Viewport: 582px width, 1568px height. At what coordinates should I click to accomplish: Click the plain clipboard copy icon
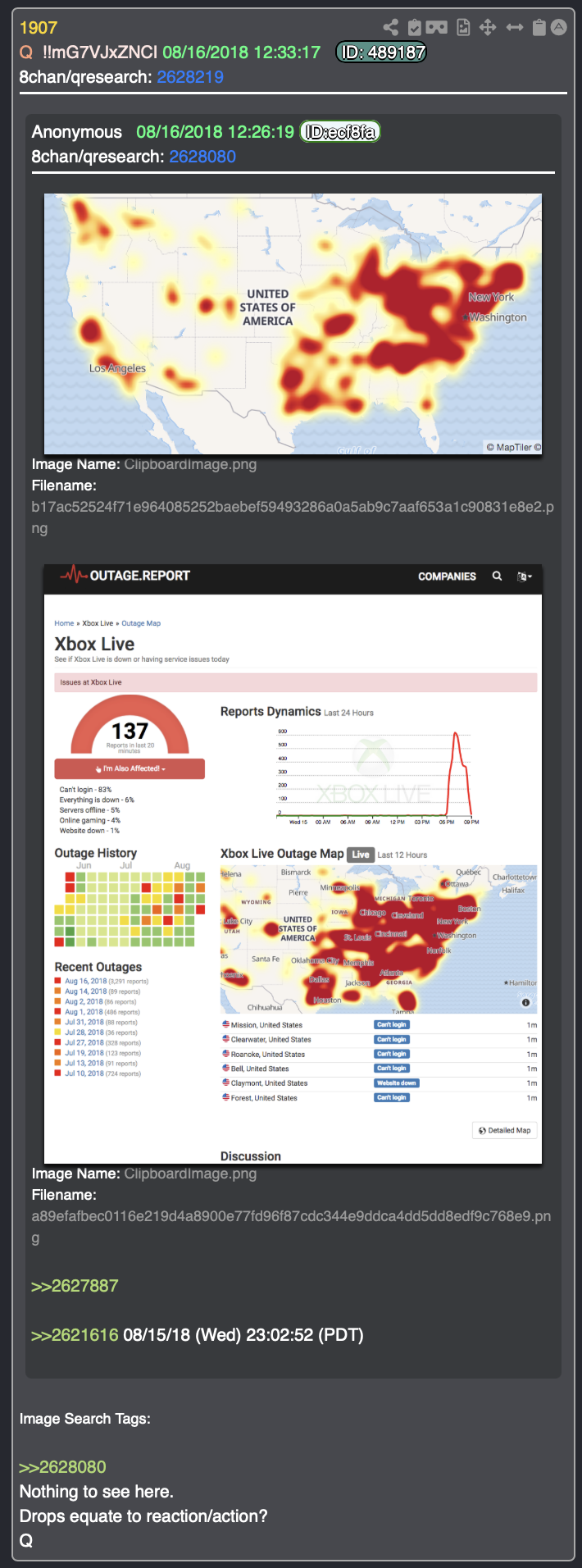tap(539, 27)
